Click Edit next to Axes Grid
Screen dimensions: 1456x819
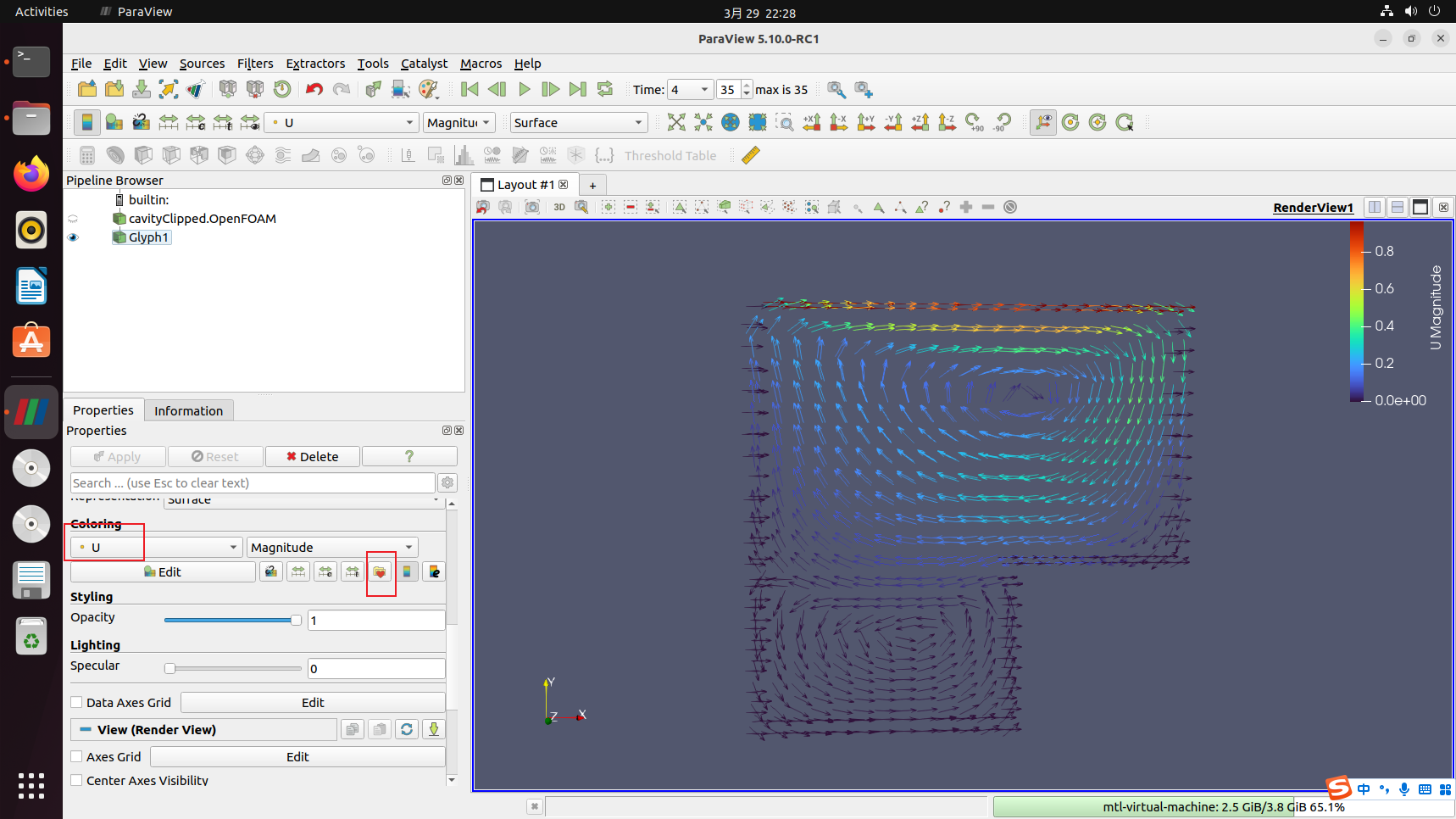click(297, 756)
